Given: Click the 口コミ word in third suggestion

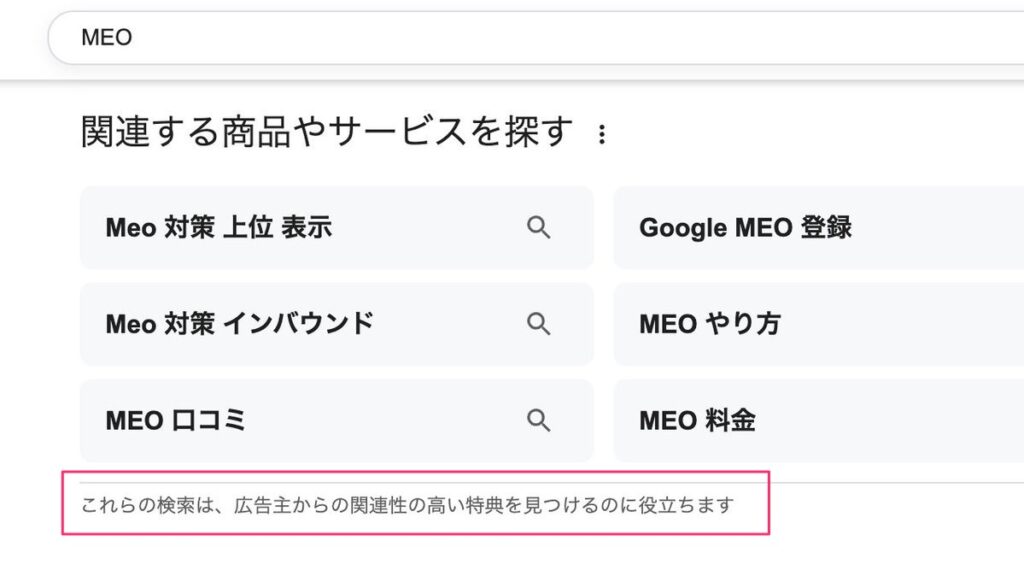Looking at the screenshot, I should tap(215, 420).
